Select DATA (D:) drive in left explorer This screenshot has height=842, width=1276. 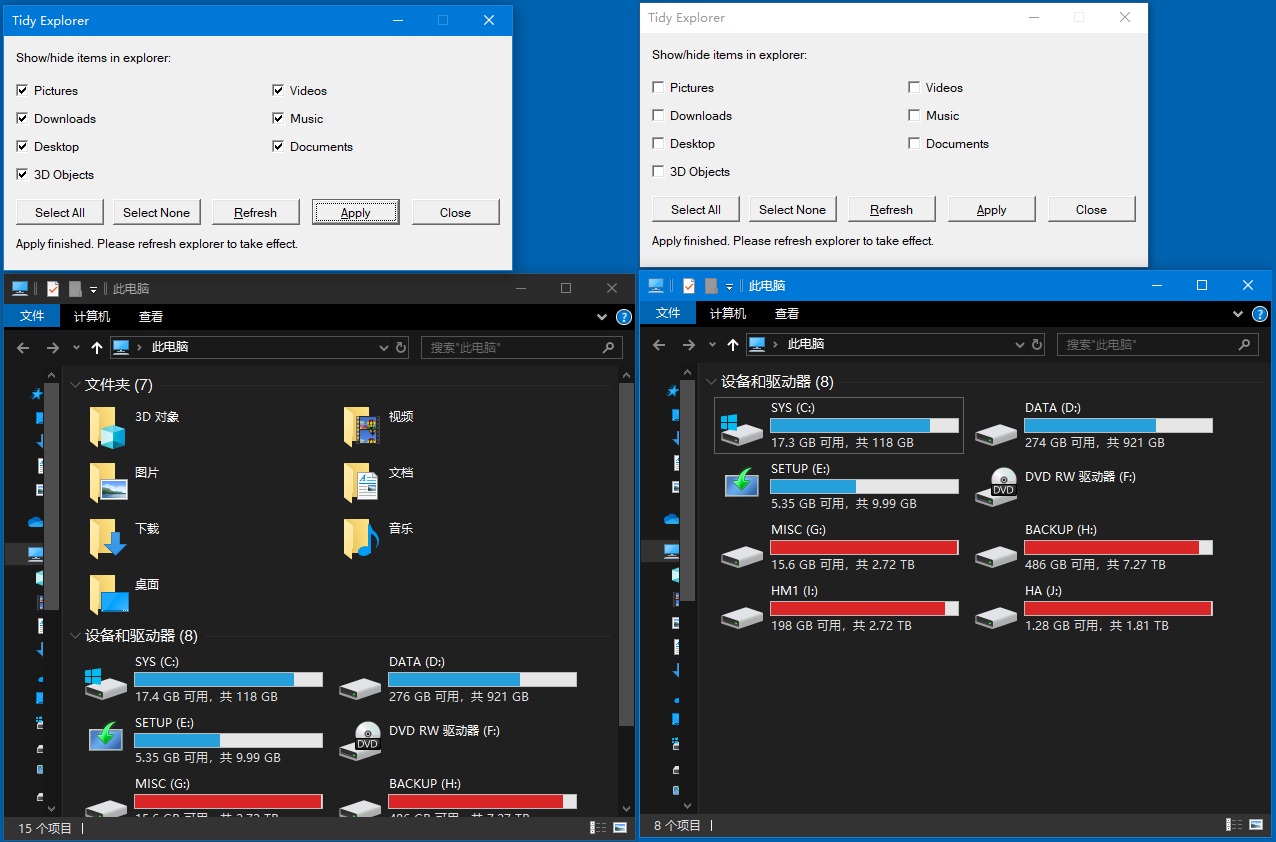coord(458,679)
